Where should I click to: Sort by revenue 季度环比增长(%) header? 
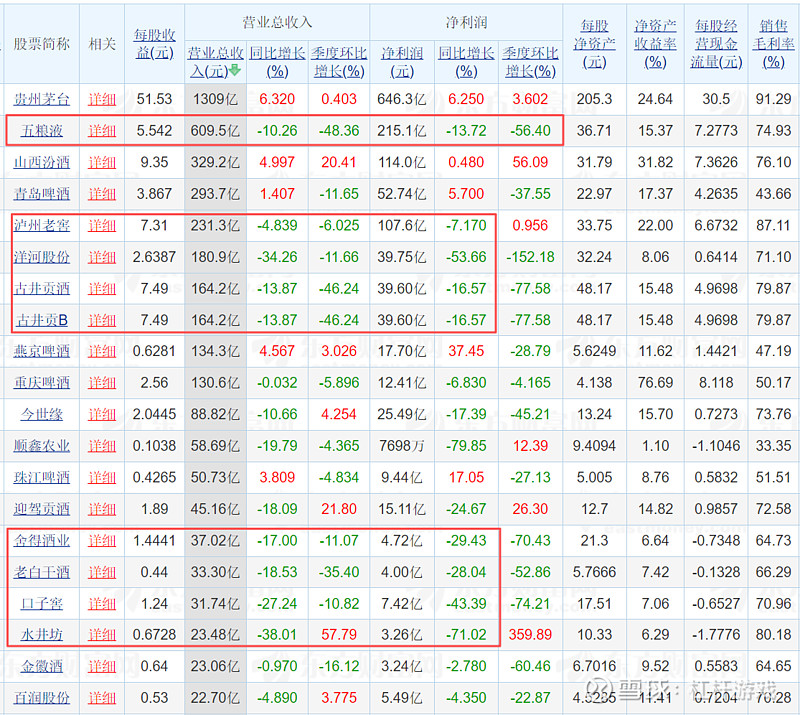click(339, 62)
